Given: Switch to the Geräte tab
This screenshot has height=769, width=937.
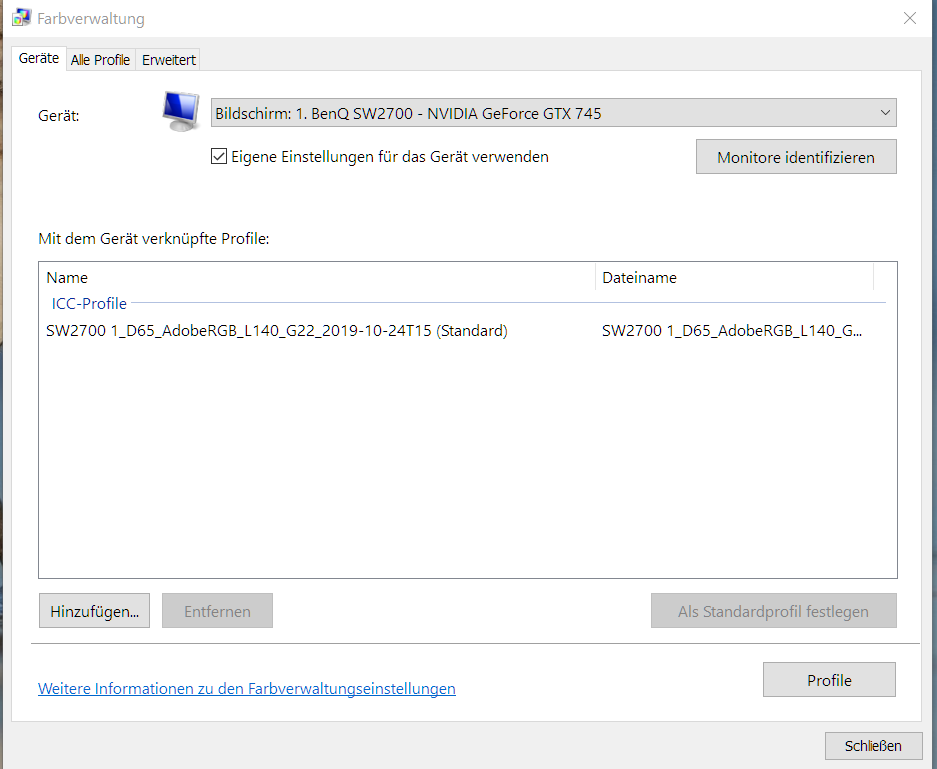Looking at the screenshot, I should [x=39, y=59].
